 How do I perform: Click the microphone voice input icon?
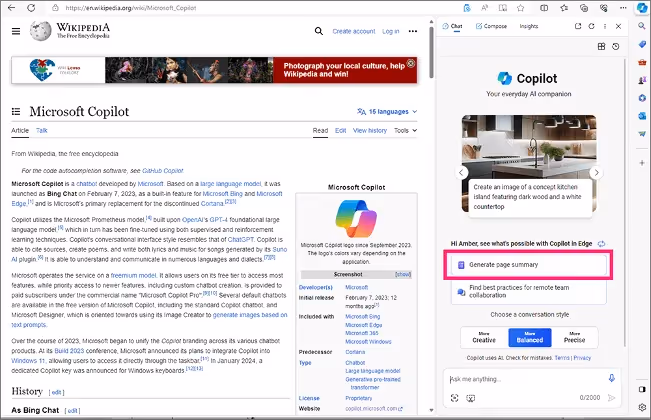click(x=612, y=378)
